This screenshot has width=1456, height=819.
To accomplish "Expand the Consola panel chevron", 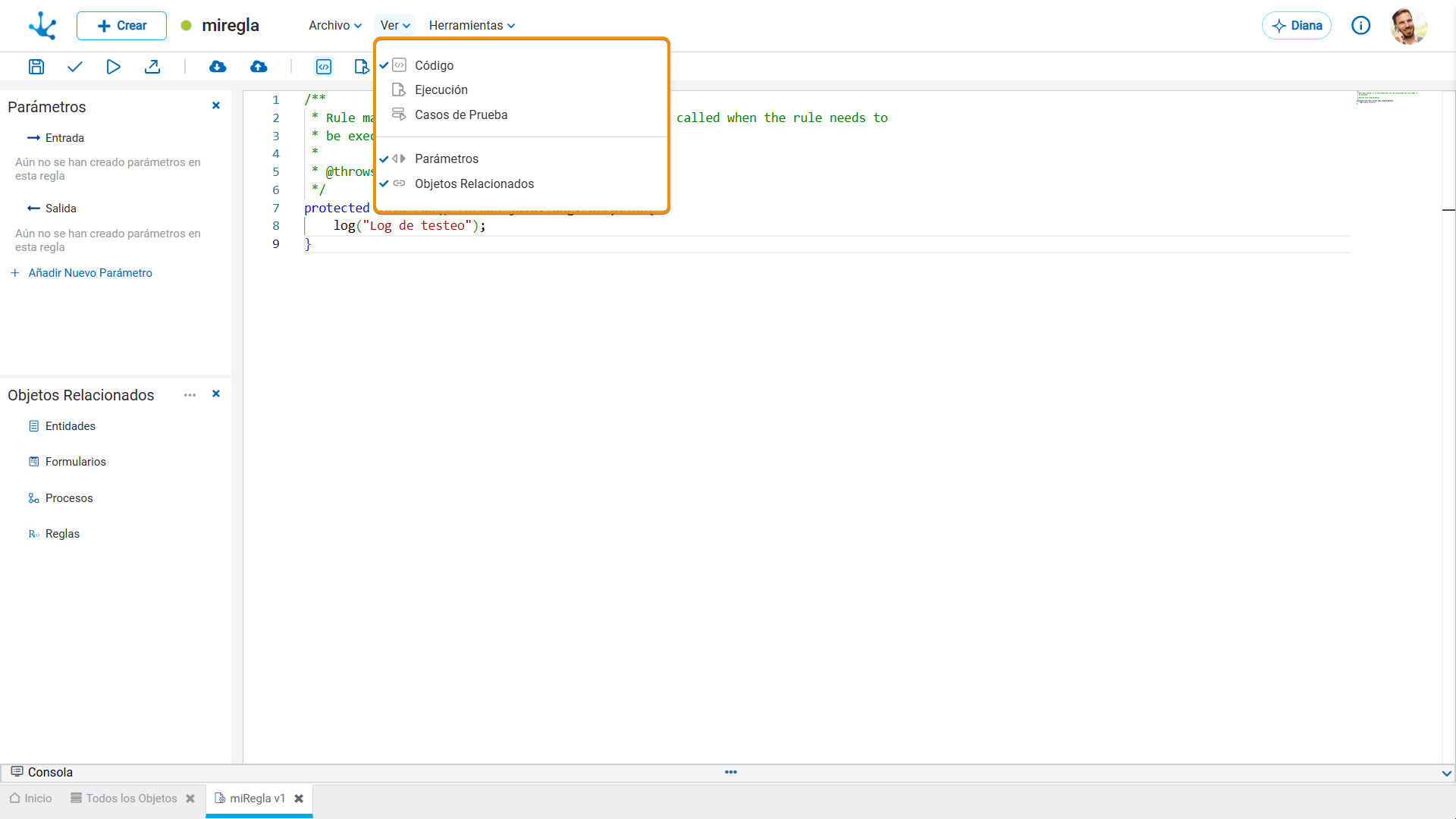I will point(1446,773).
